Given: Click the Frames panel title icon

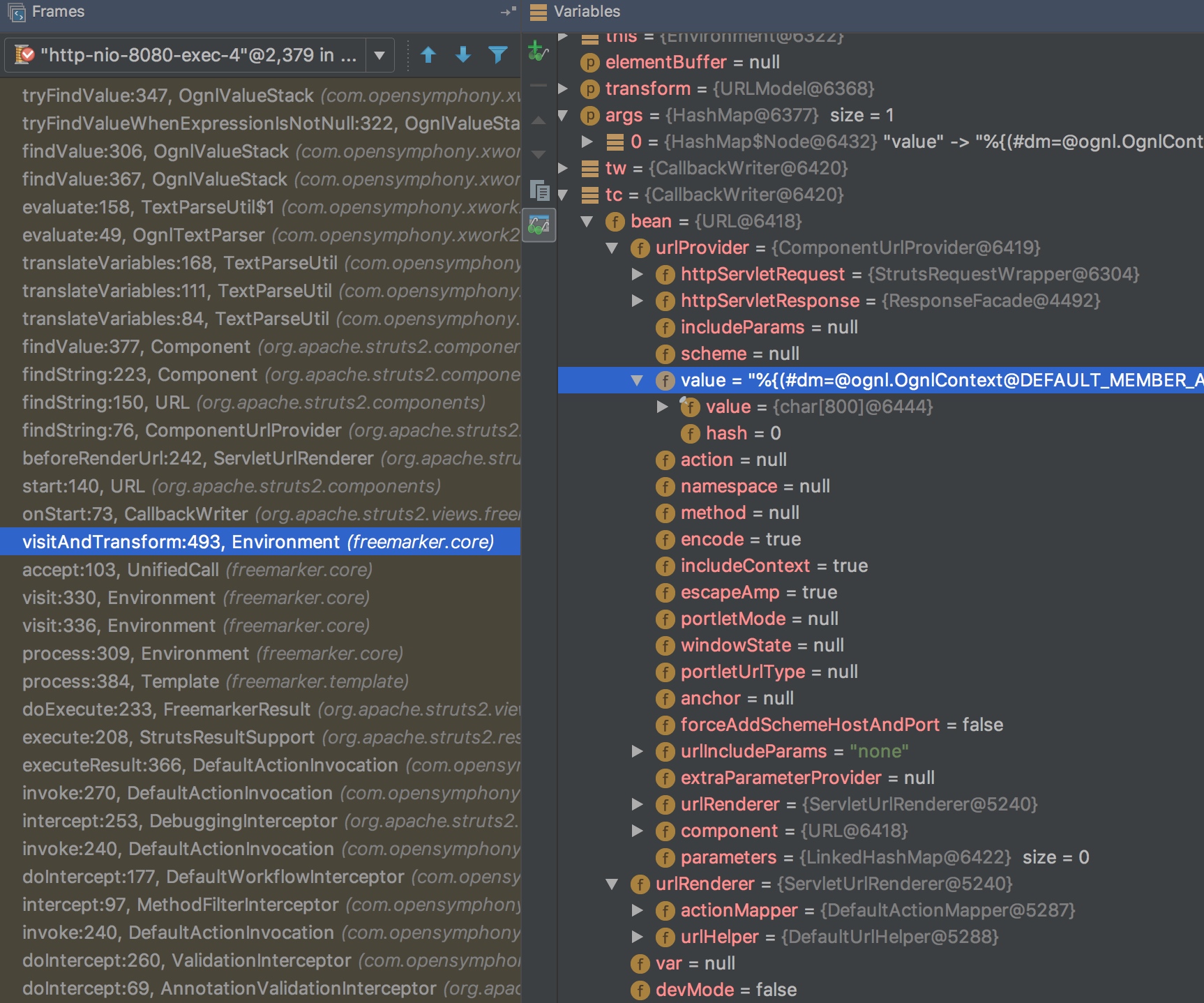Looking at the screenshot, I should coord(16,12).
